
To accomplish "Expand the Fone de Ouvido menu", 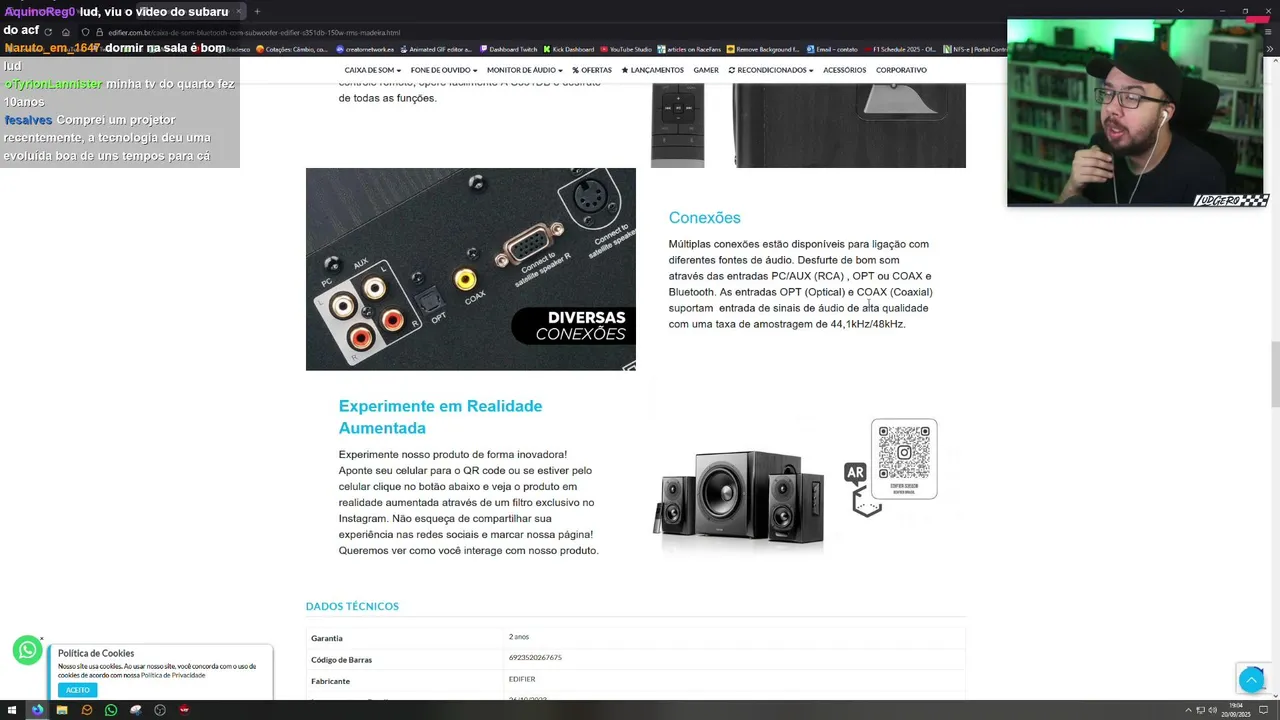I will [x=443, y=70].
